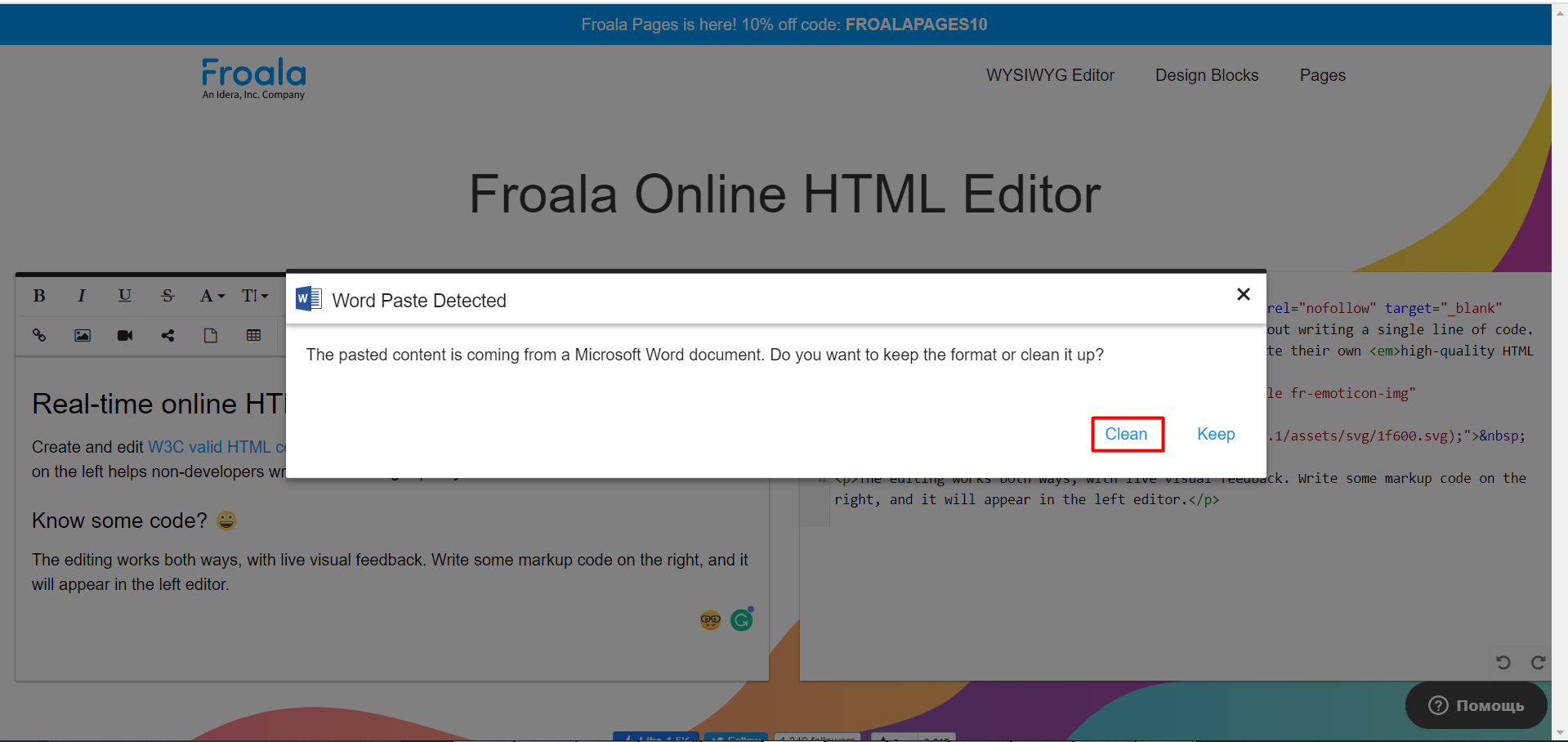Choose Clean to strip Word formatting
Viewport: 1568px width, 742px height.
pos(1127,434)
